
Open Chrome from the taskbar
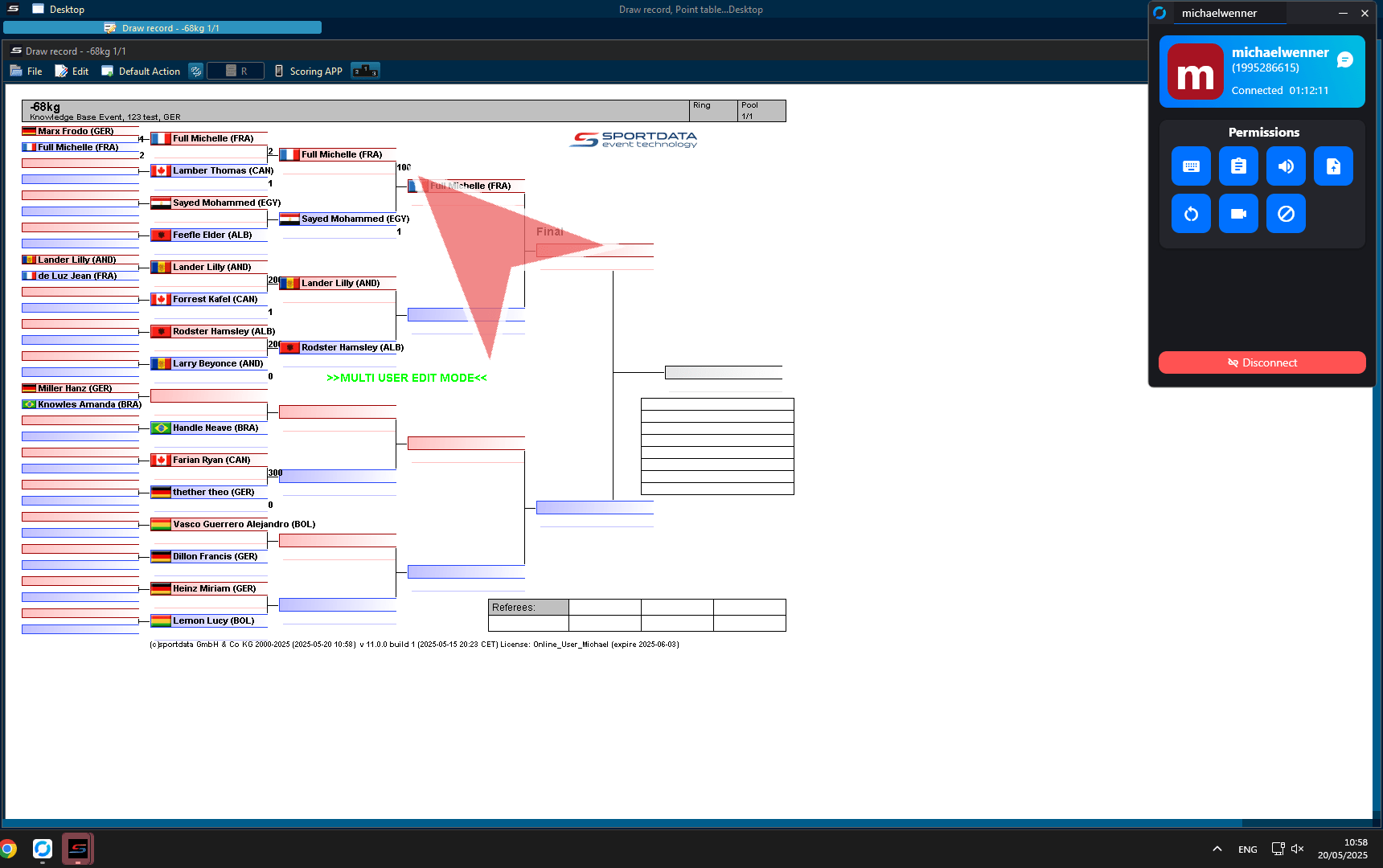(8, 849)
